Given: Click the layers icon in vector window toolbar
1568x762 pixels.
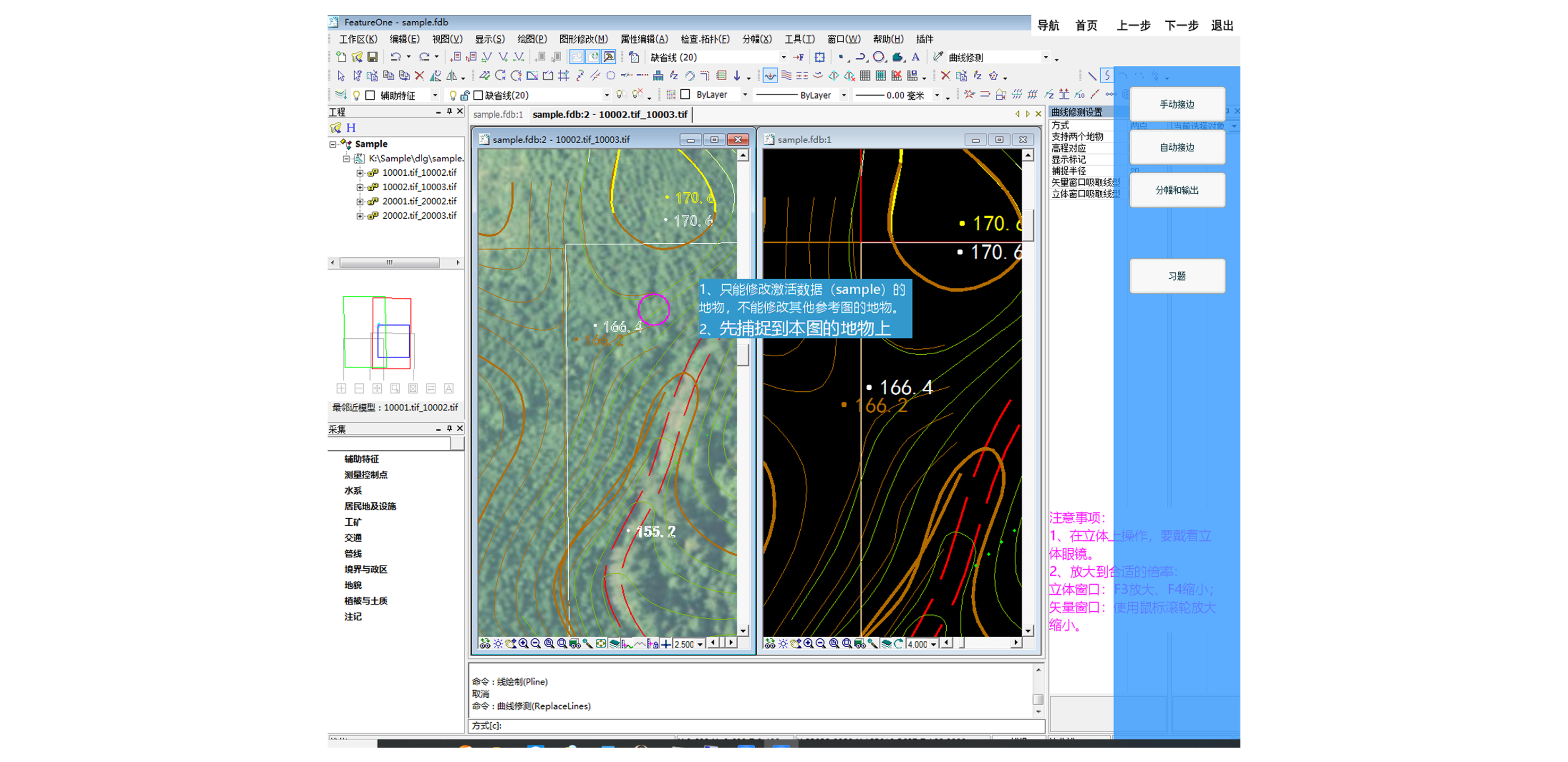Looking at the screenshot, I should click(886, 643).
